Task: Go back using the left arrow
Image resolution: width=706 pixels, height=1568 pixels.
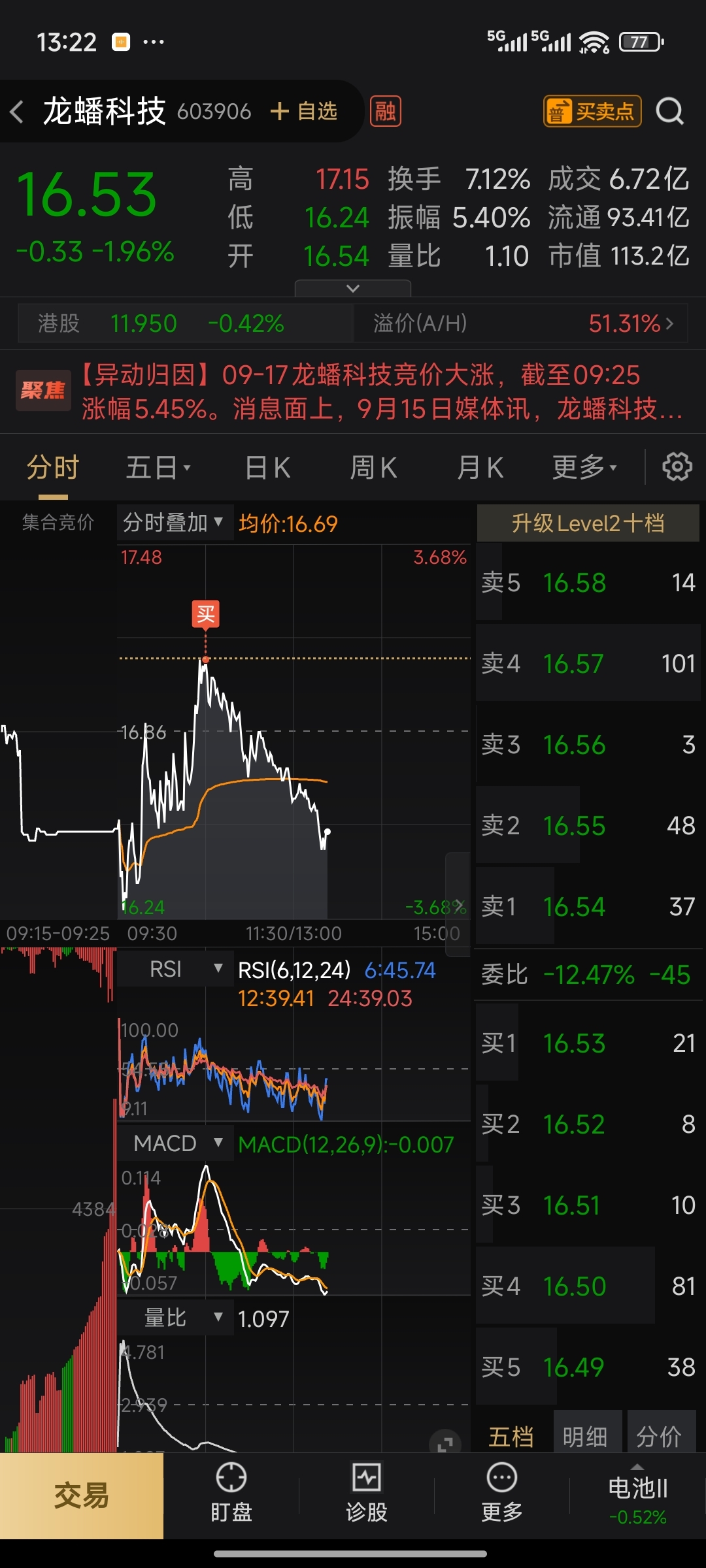Action: [x=18, y=112]
